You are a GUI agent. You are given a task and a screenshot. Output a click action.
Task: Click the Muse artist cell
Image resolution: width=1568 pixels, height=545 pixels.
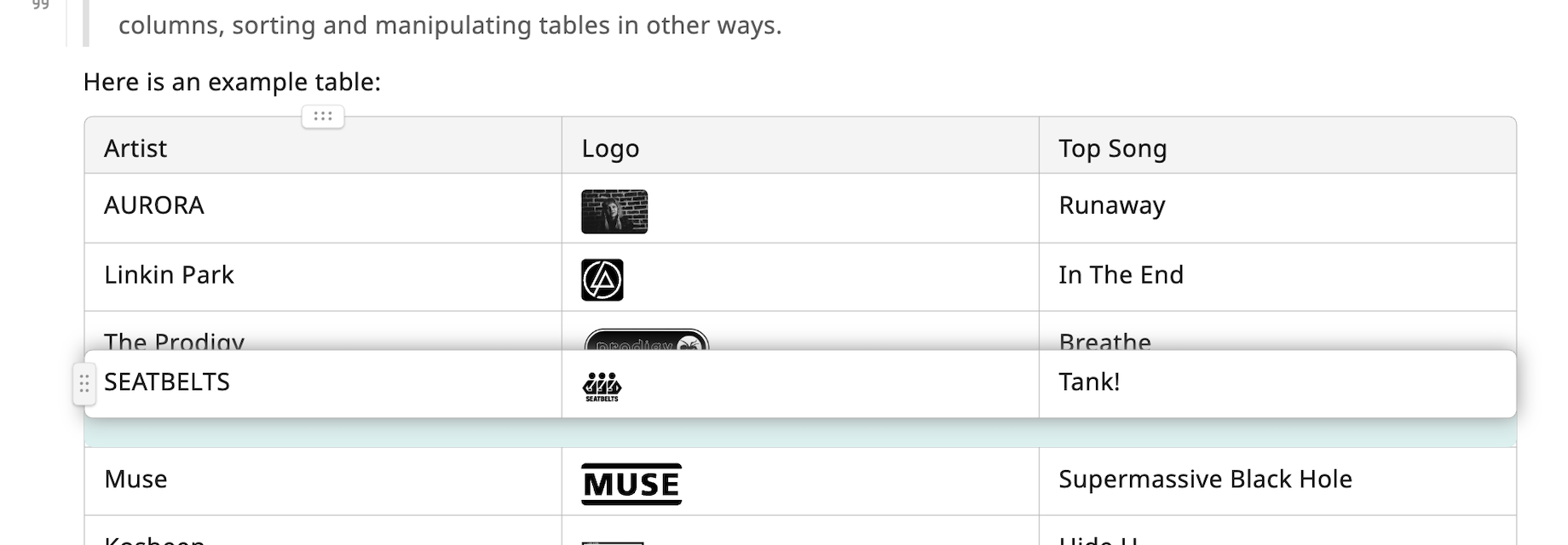323,480
